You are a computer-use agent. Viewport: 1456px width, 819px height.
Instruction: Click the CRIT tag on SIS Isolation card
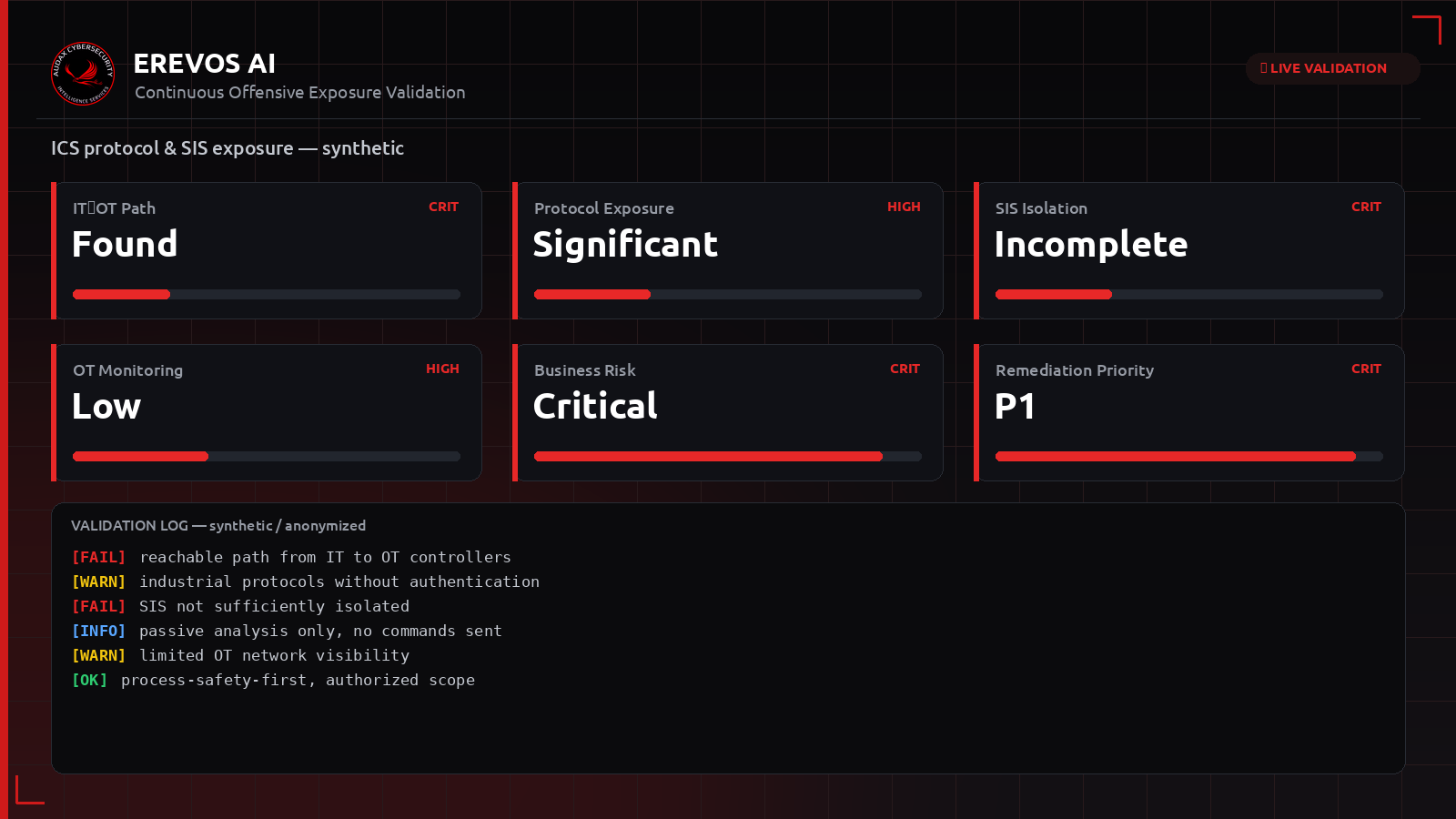1366,207
